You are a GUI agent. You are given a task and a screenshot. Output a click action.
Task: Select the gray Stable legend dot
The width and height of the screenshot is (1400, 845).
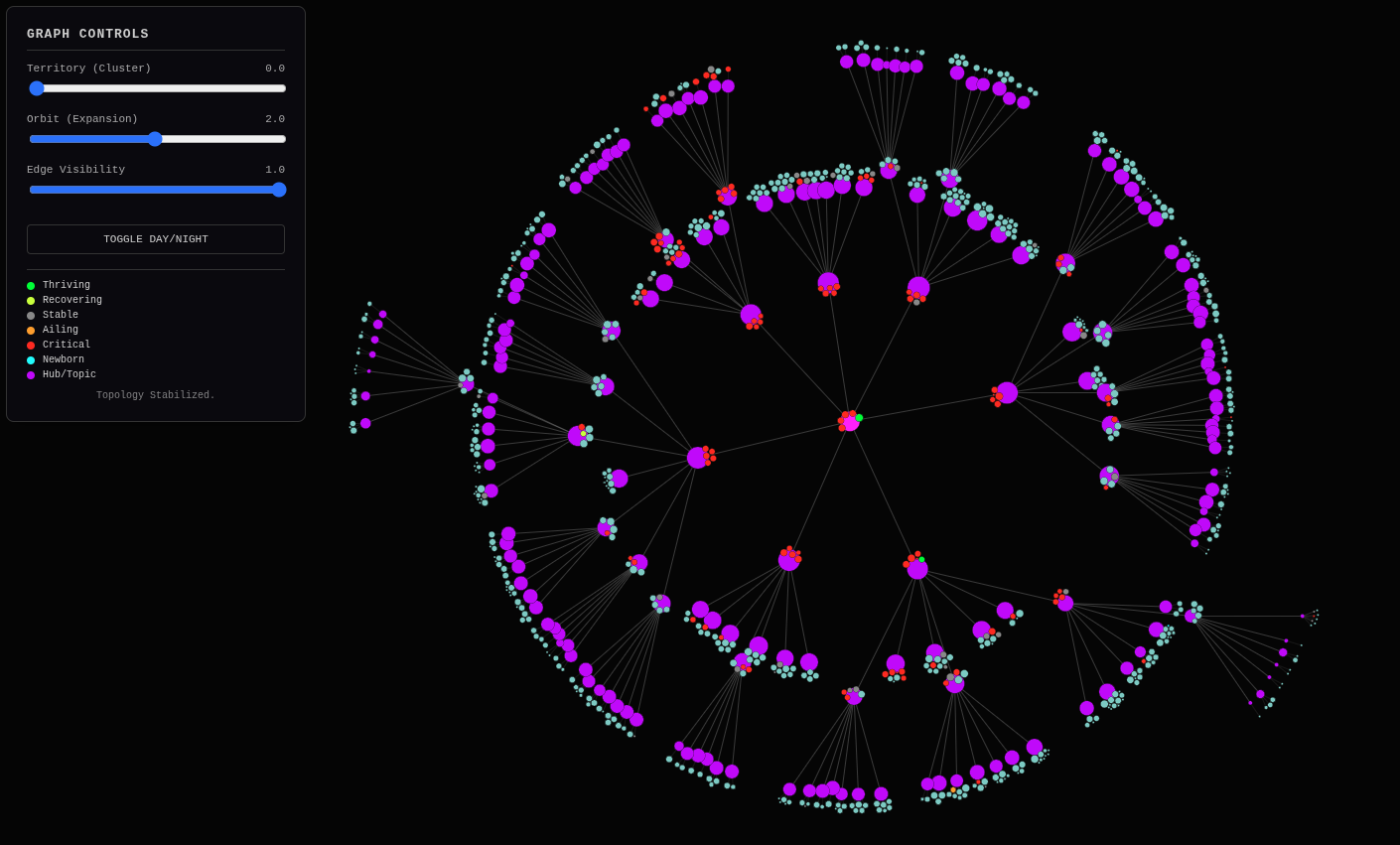31,316
